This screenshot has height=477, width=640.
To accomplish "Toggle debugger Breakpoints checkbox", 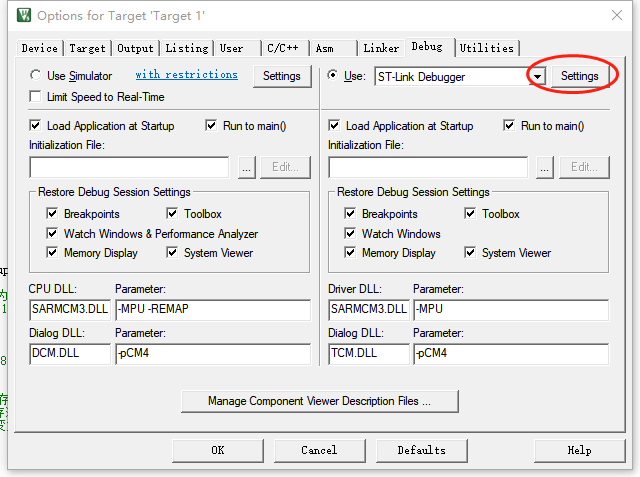I will [350, 213].
